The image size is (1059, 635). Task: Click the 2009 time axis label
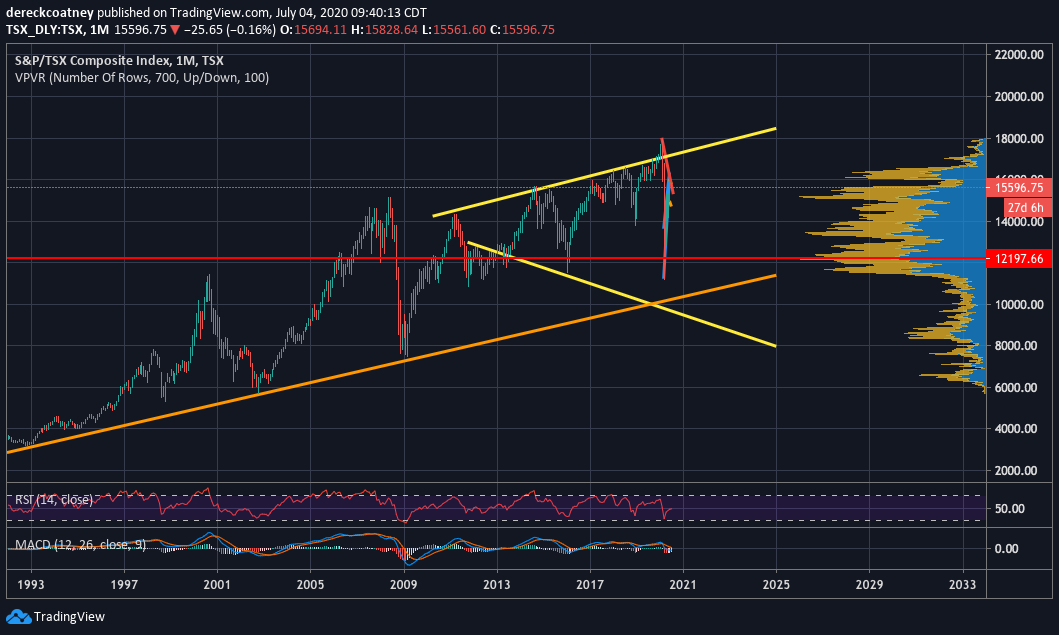point(403,584)
